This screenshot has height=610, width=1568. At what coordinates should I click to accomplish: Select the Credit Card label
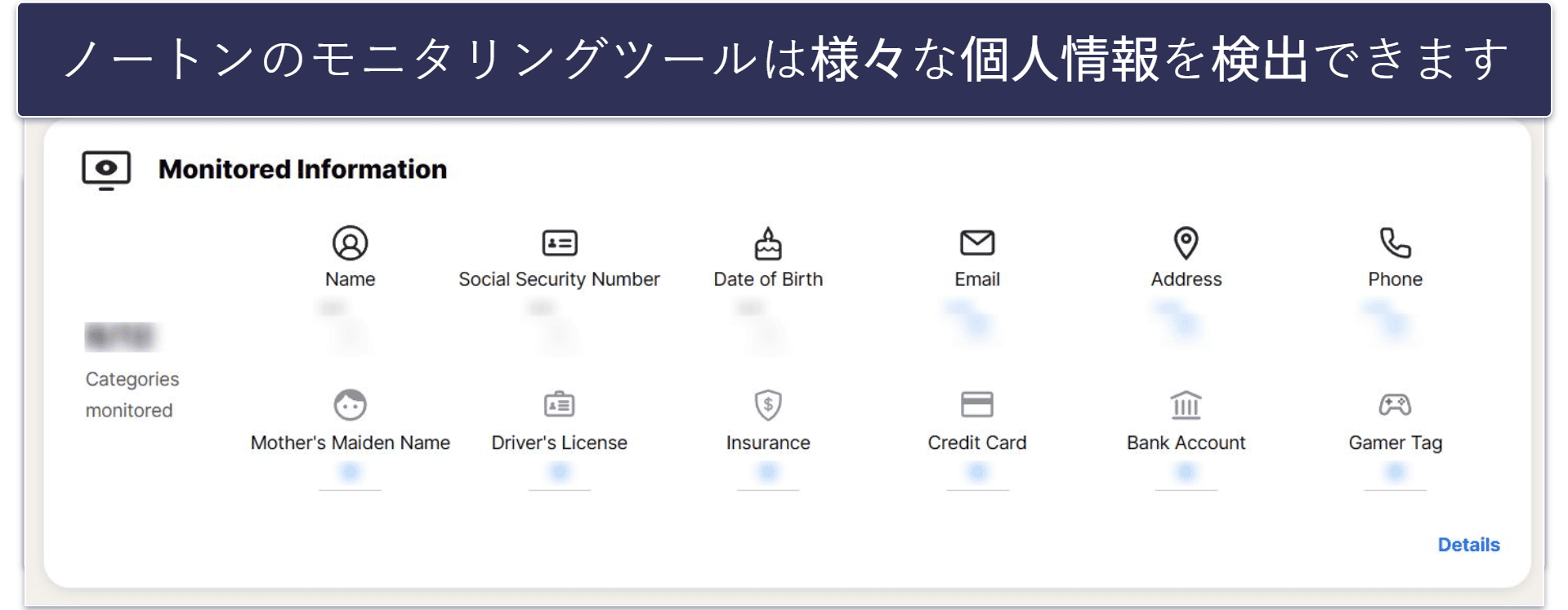[977, 443]
